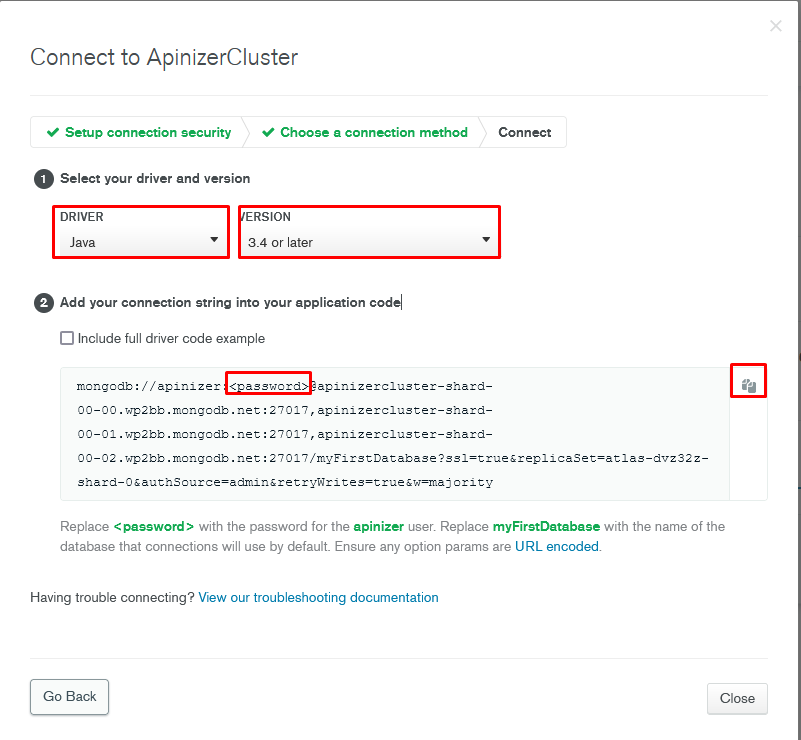Open the DRIVER dropdown showing Java
801x740 pixels.
(140, 240)
